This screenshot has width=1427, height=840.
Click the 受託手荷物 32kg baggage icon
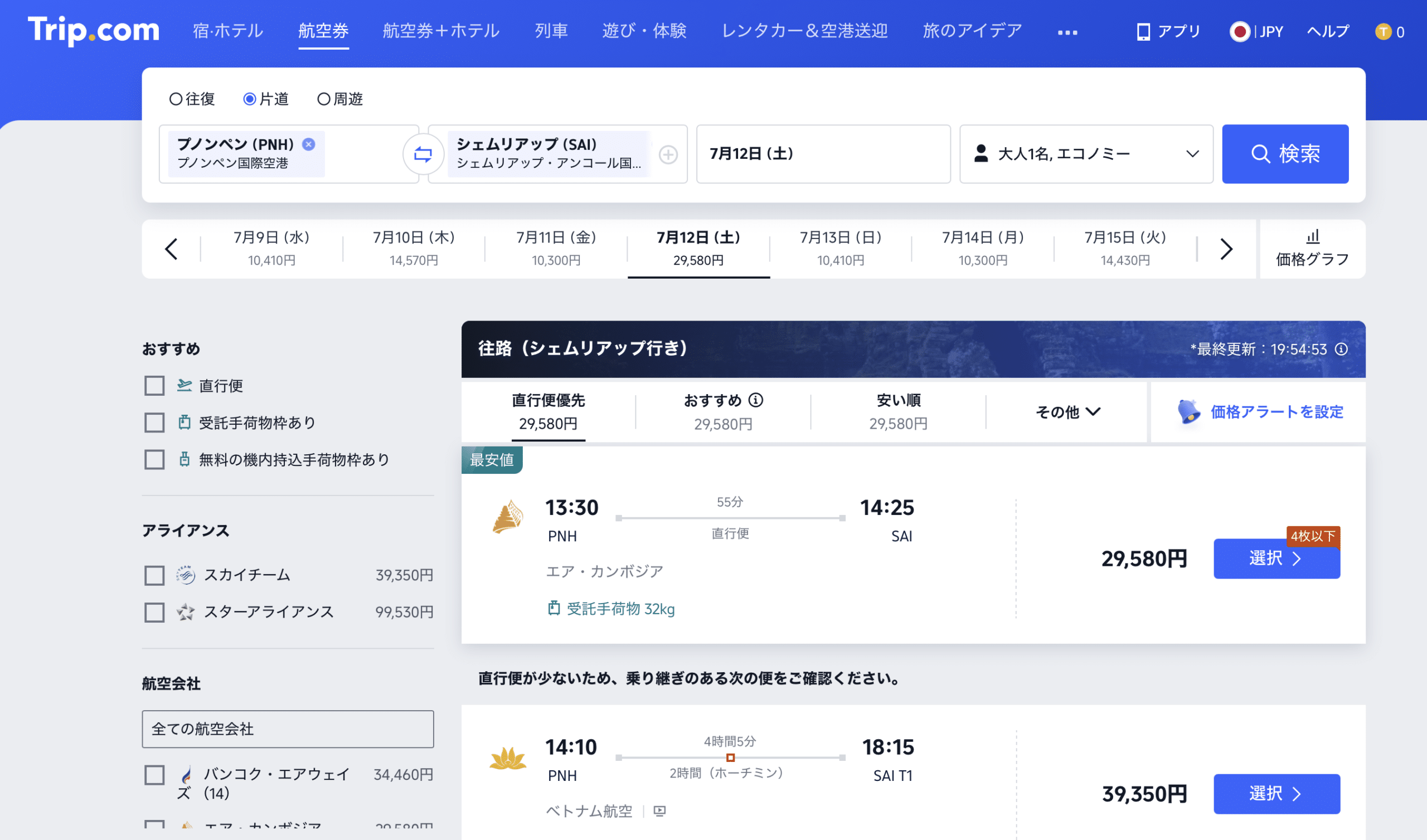554,609
